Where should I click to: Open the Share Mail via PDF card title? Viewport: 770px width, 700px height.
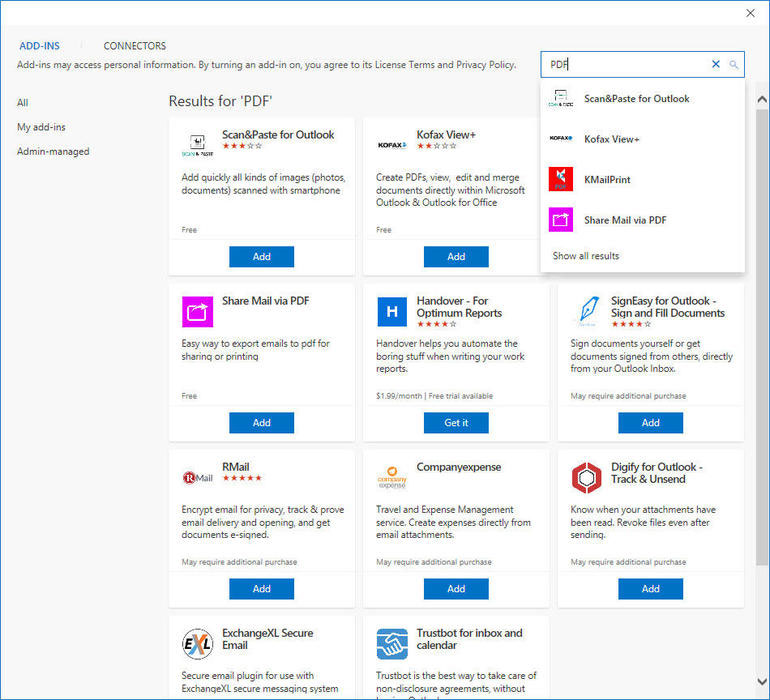[x=266, y=301]
